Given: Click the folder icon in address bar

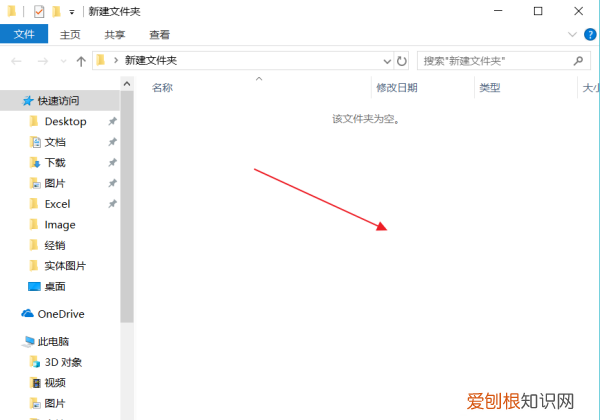Looking at the screenshot, I should [101, 60].
